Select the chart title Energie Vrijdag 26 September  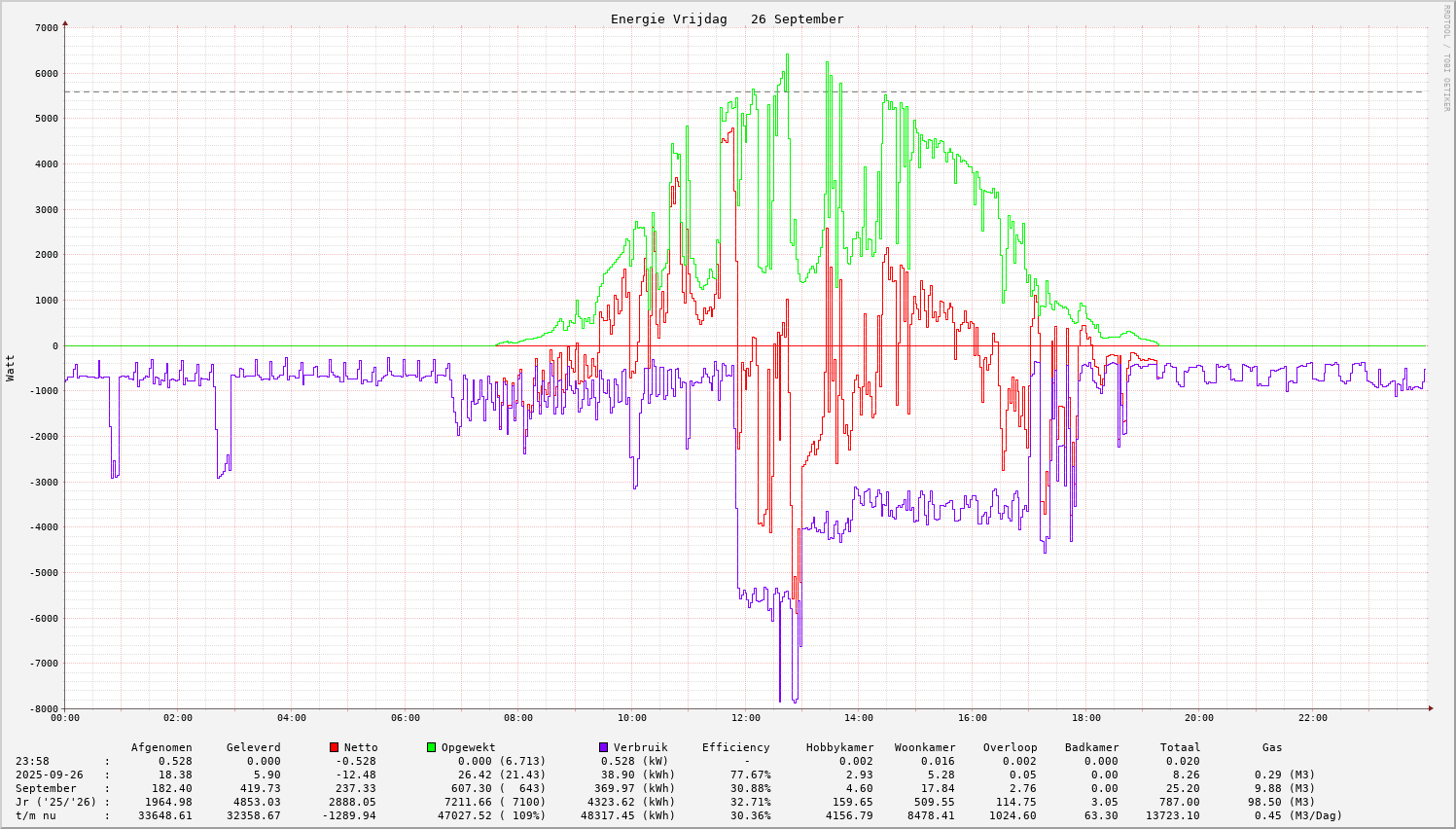(x=727, y=19)
